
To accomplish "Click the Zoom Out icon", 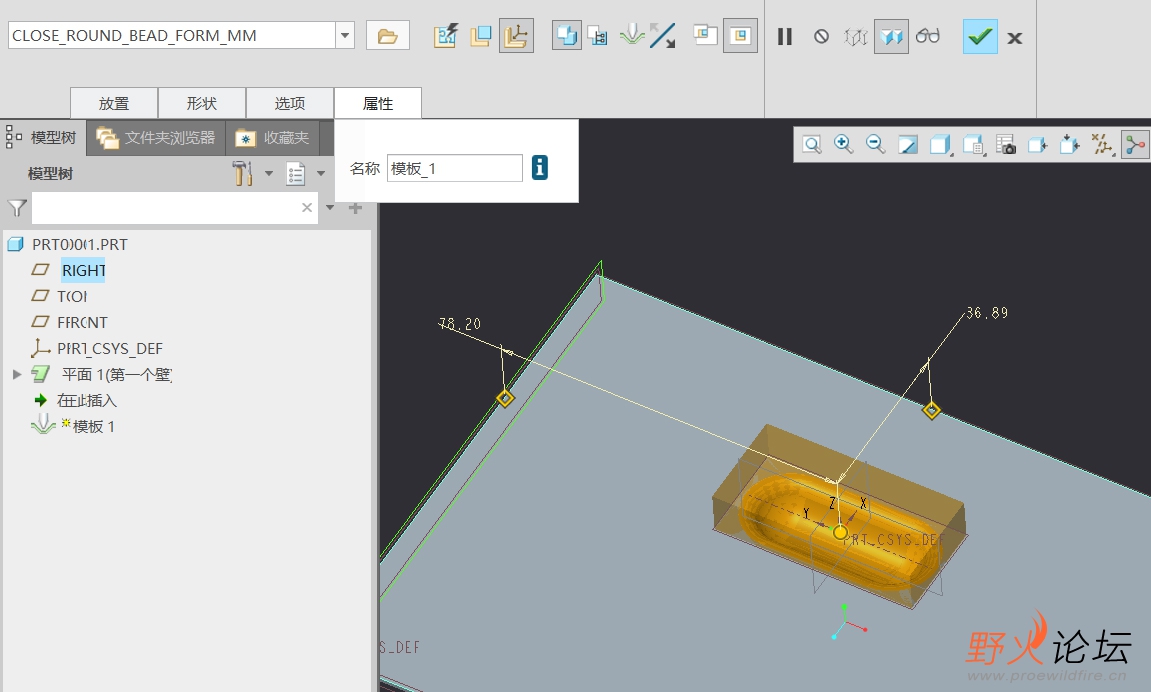I will point(876,145).
